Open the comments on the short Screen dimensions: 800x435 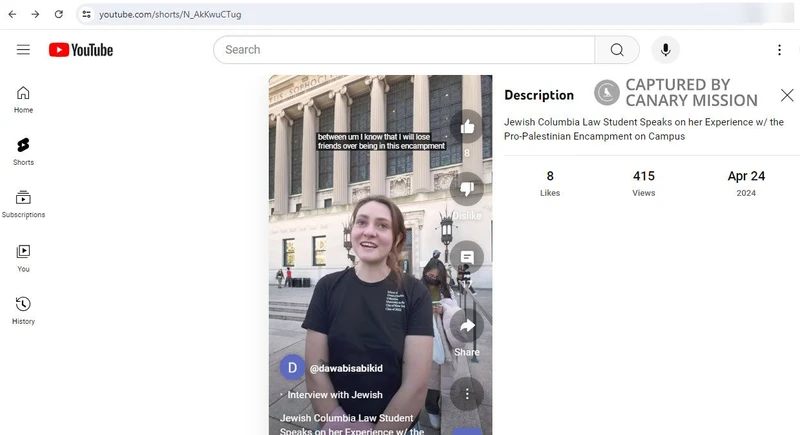pyautogui.click(x=466, y=257)
